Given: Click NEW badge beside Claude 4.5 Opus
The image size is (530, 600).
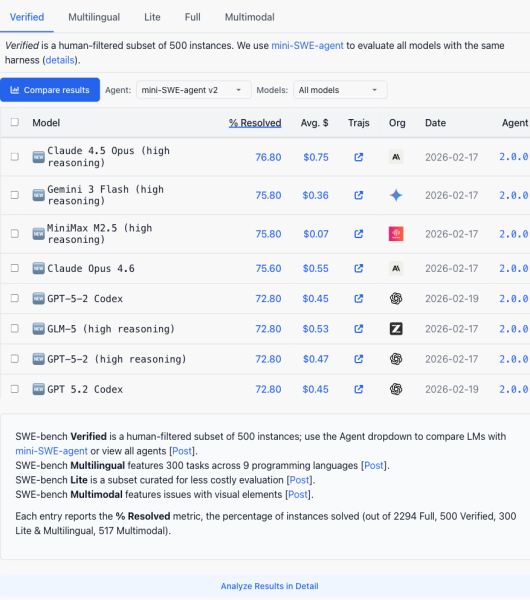Looking at the screenshot, I should pyautogui.click(x=39, y=157).
